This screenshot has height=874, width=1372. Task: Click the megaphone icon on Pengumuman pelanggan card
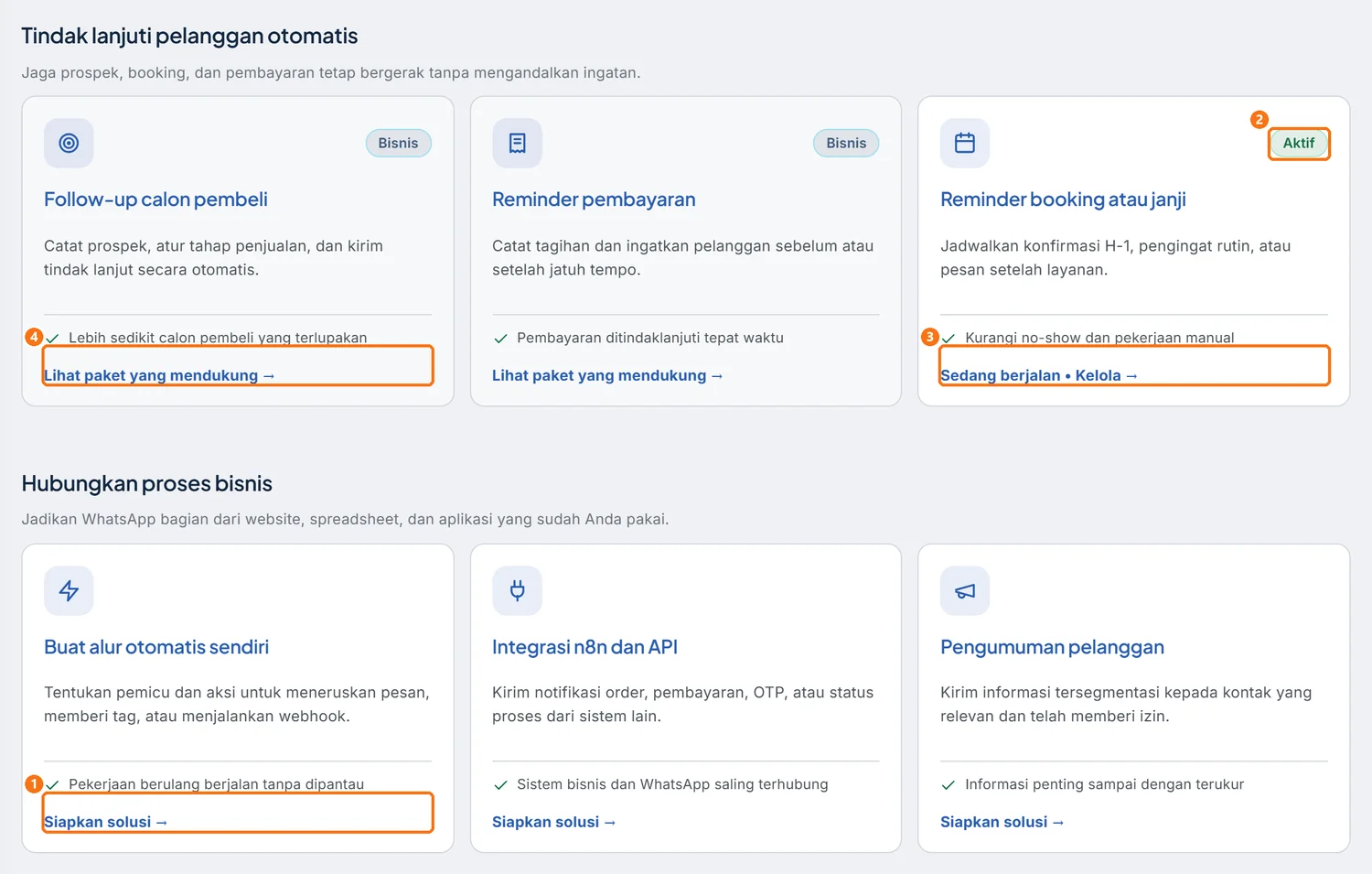pos(965,590)
